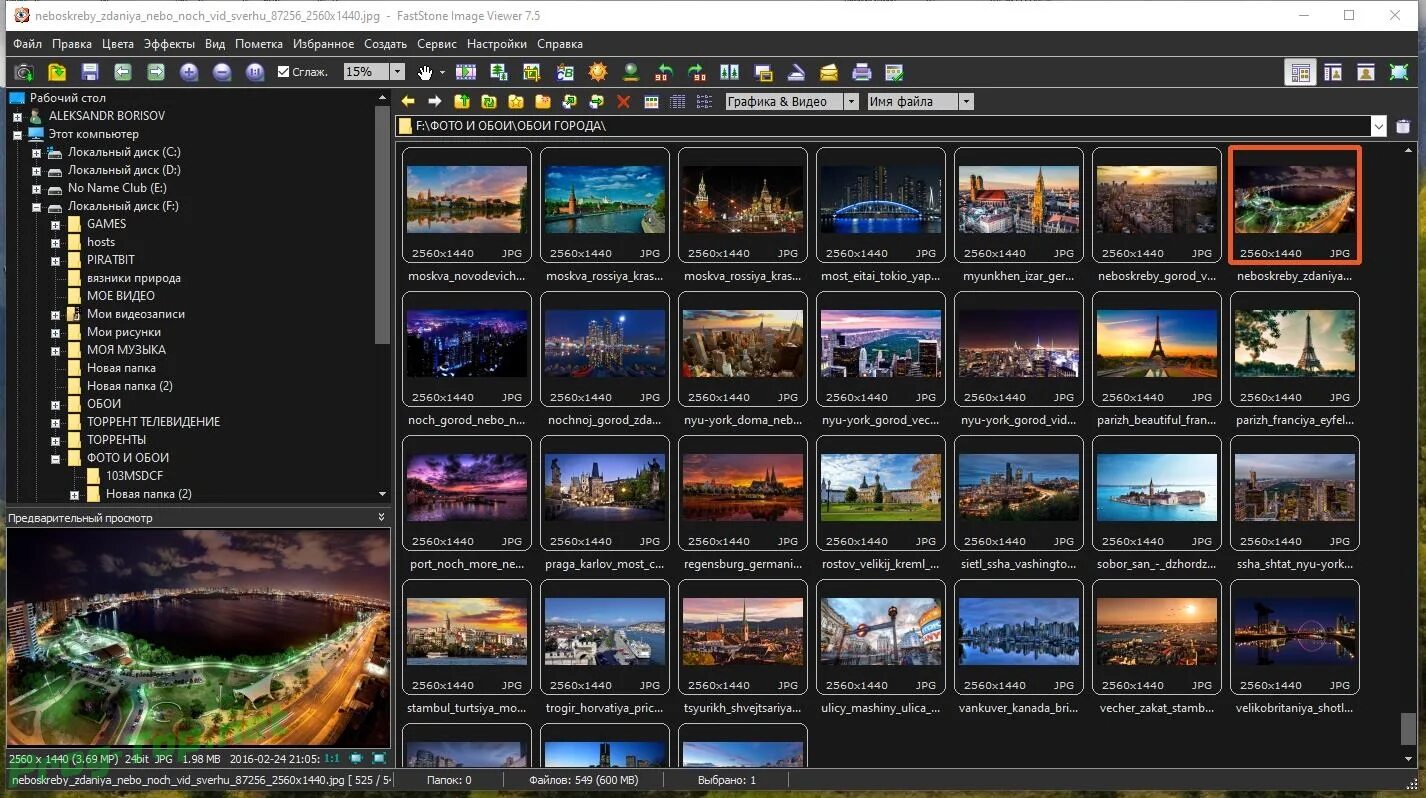Select the МОЯ МУЗЫКА folder in tree
Viewport: 1426px width, 798px height.
click(x=126, y=350)
